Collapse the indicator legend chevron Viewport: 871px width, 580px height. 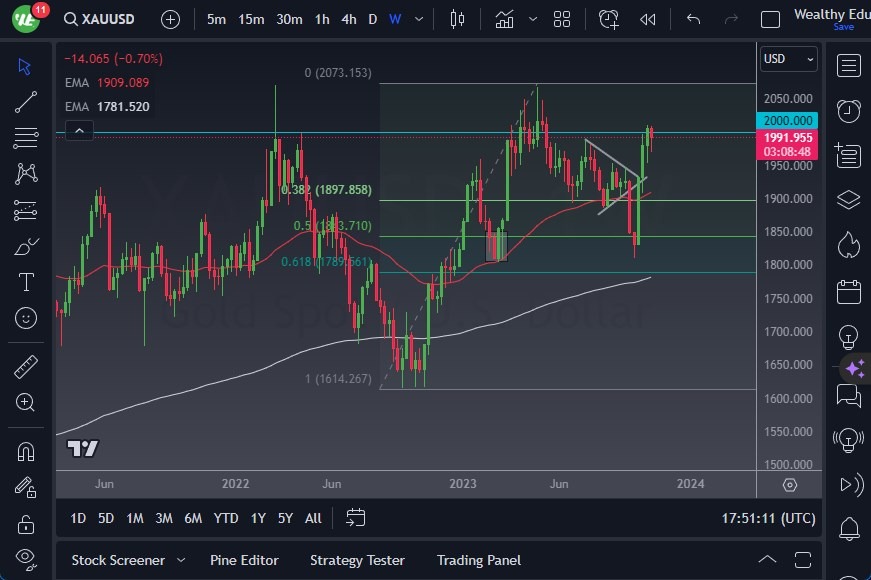(x=79, y=130)
